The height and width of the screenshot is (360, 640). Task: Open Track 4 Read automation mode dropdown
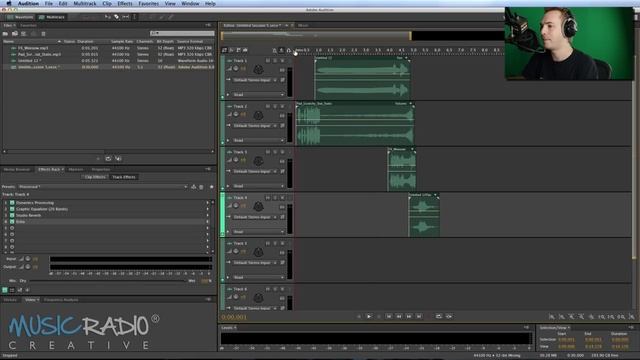(x=258, y=232)
